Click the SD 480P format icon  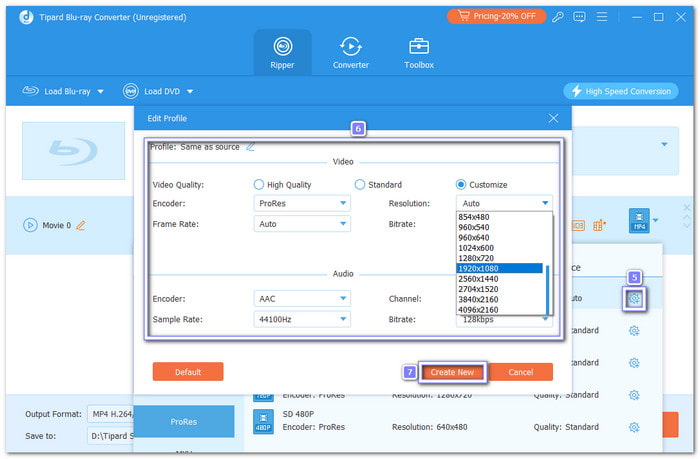(263, 422)
